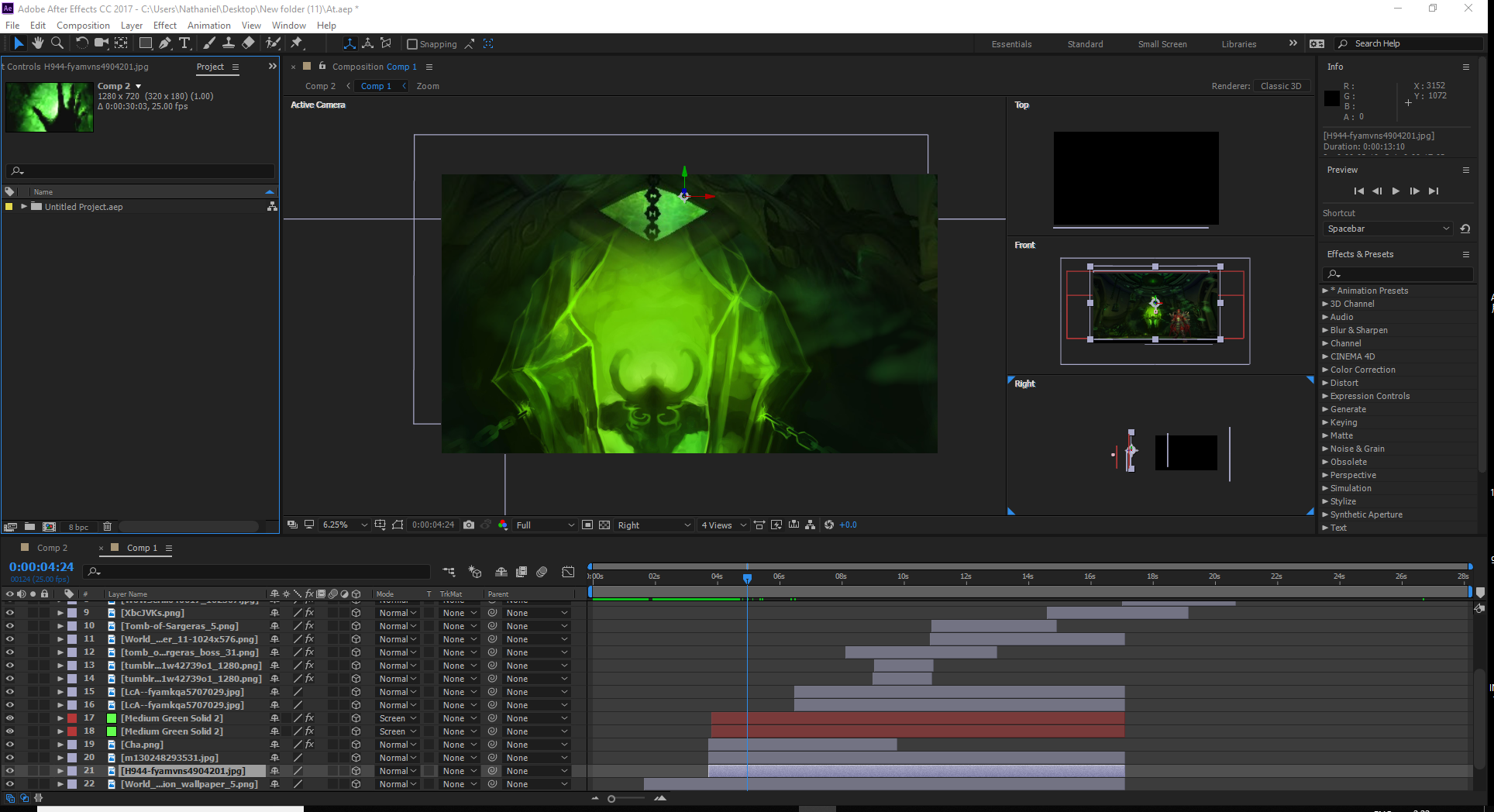
Task: Select the Hand tool
Action: tap(37, 43)
